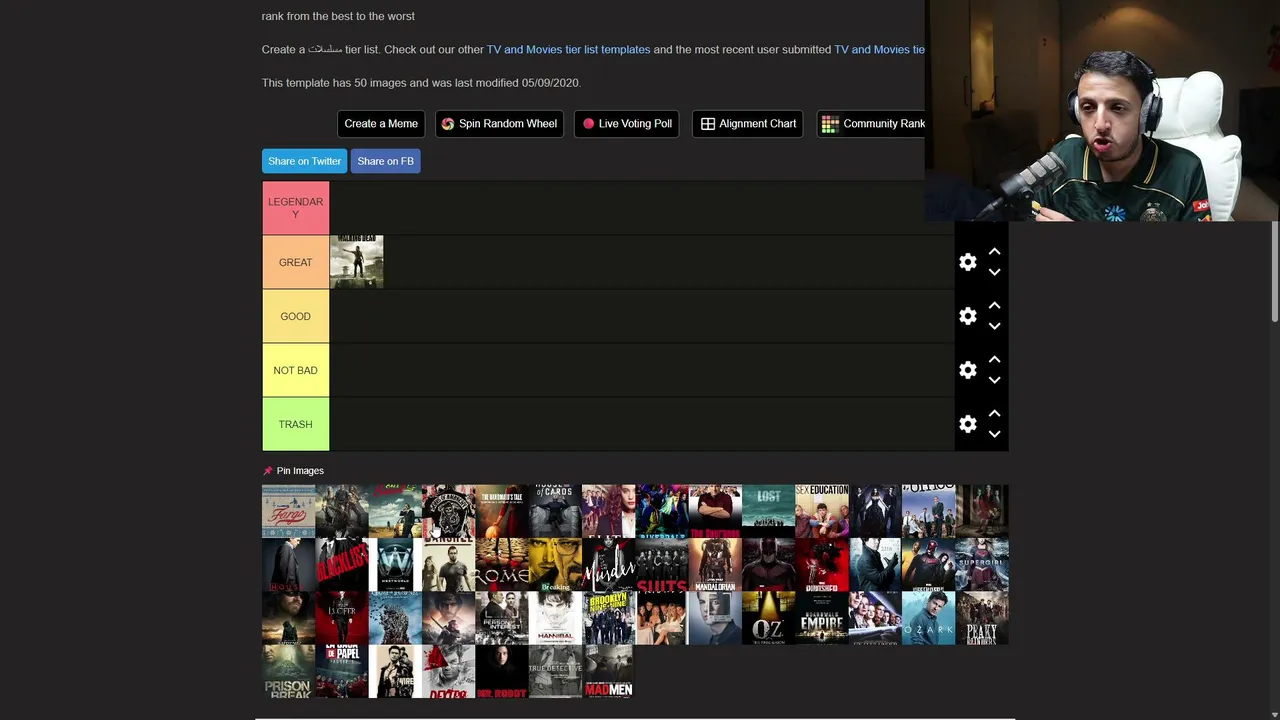The width and height of the screenshot is (1280, 720).
Task: Open settings gear for the GOOD tier row
Action: (x=967, y=316)
